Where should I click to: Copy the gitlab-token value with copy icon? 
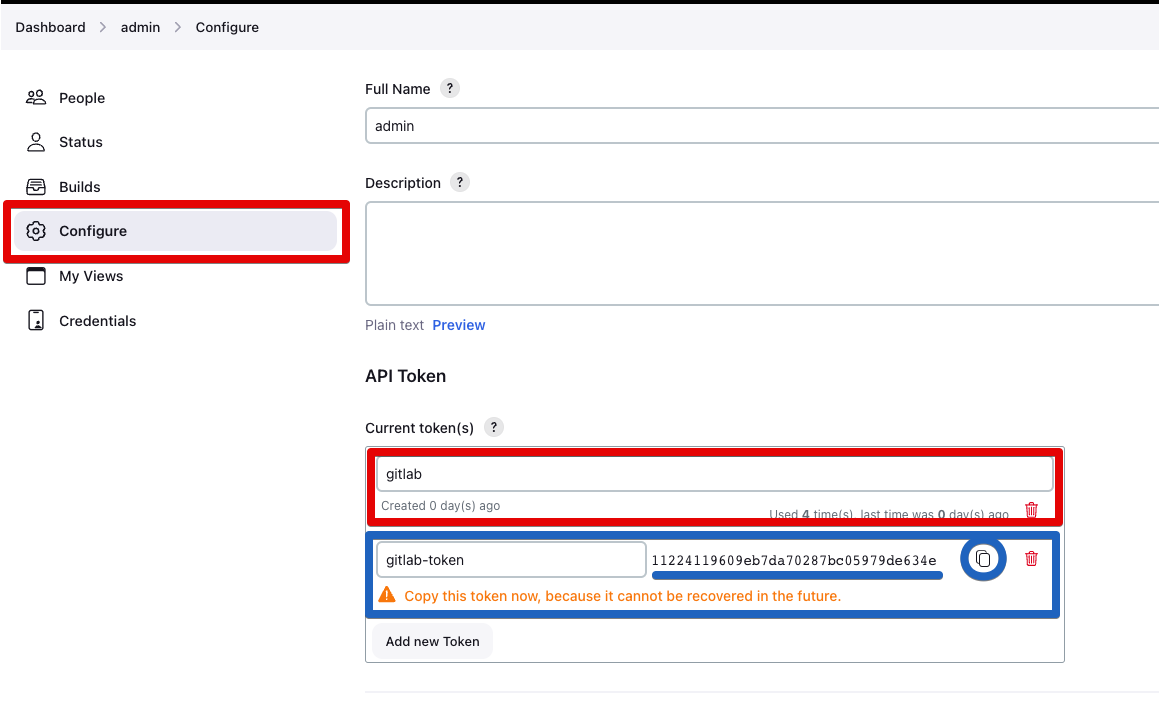pyautogui.click(x=983, y=559)
